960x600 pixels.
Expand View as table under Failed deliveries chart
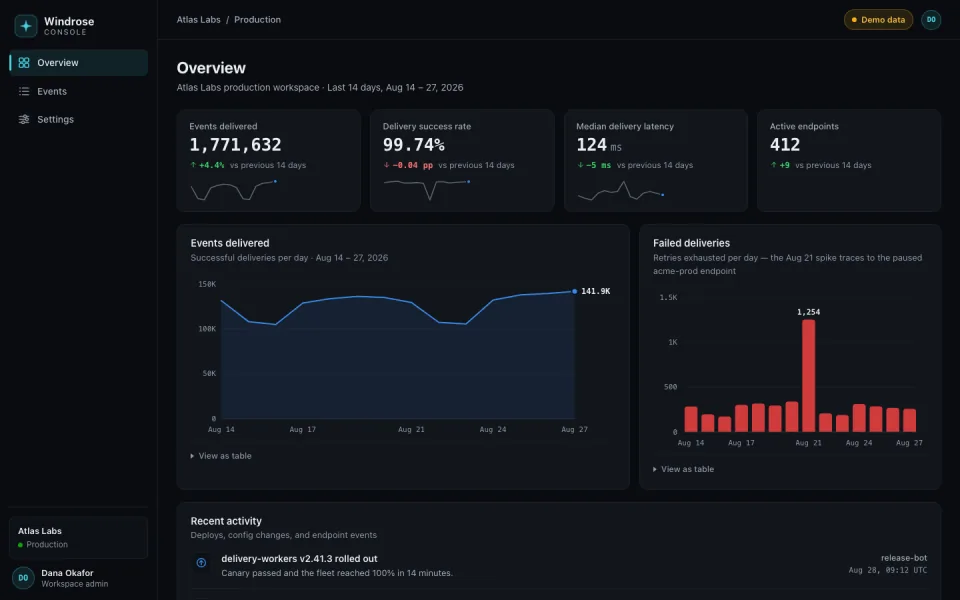tap(683, 469)
